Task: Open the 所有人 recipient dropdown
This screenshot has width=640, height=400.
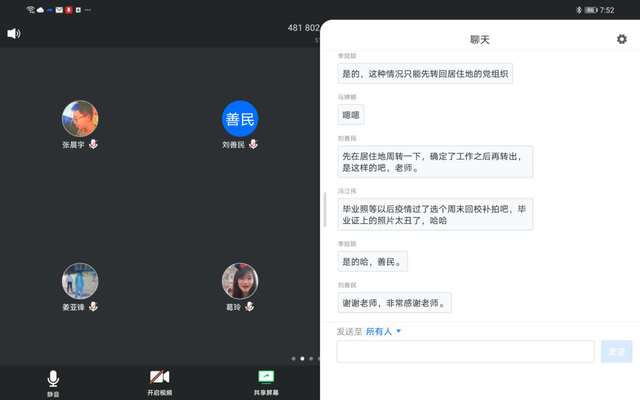Action: click(x=383, y=331)
